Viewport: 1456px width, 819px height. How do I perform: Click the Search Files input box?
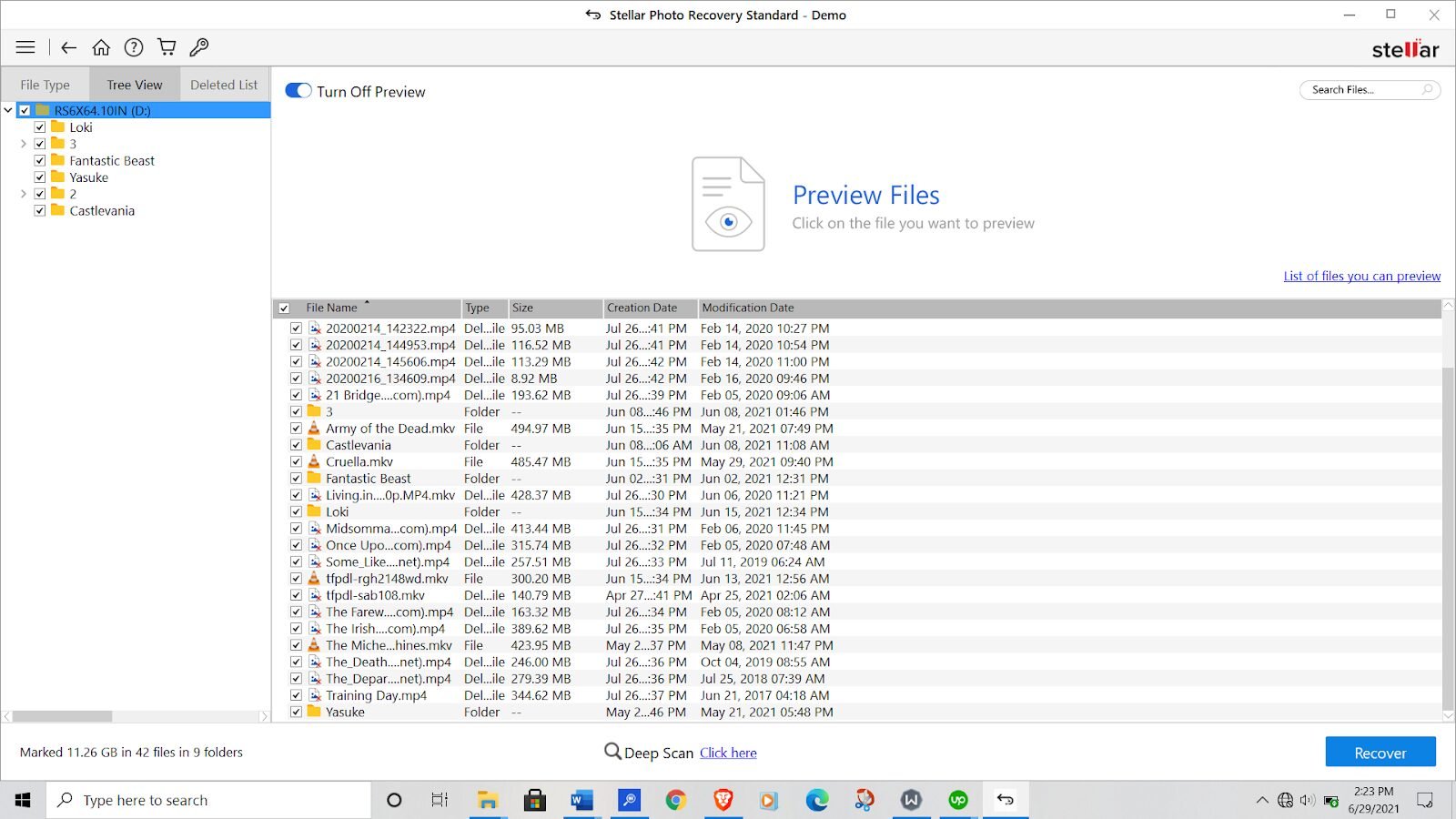coord(1360,89)
